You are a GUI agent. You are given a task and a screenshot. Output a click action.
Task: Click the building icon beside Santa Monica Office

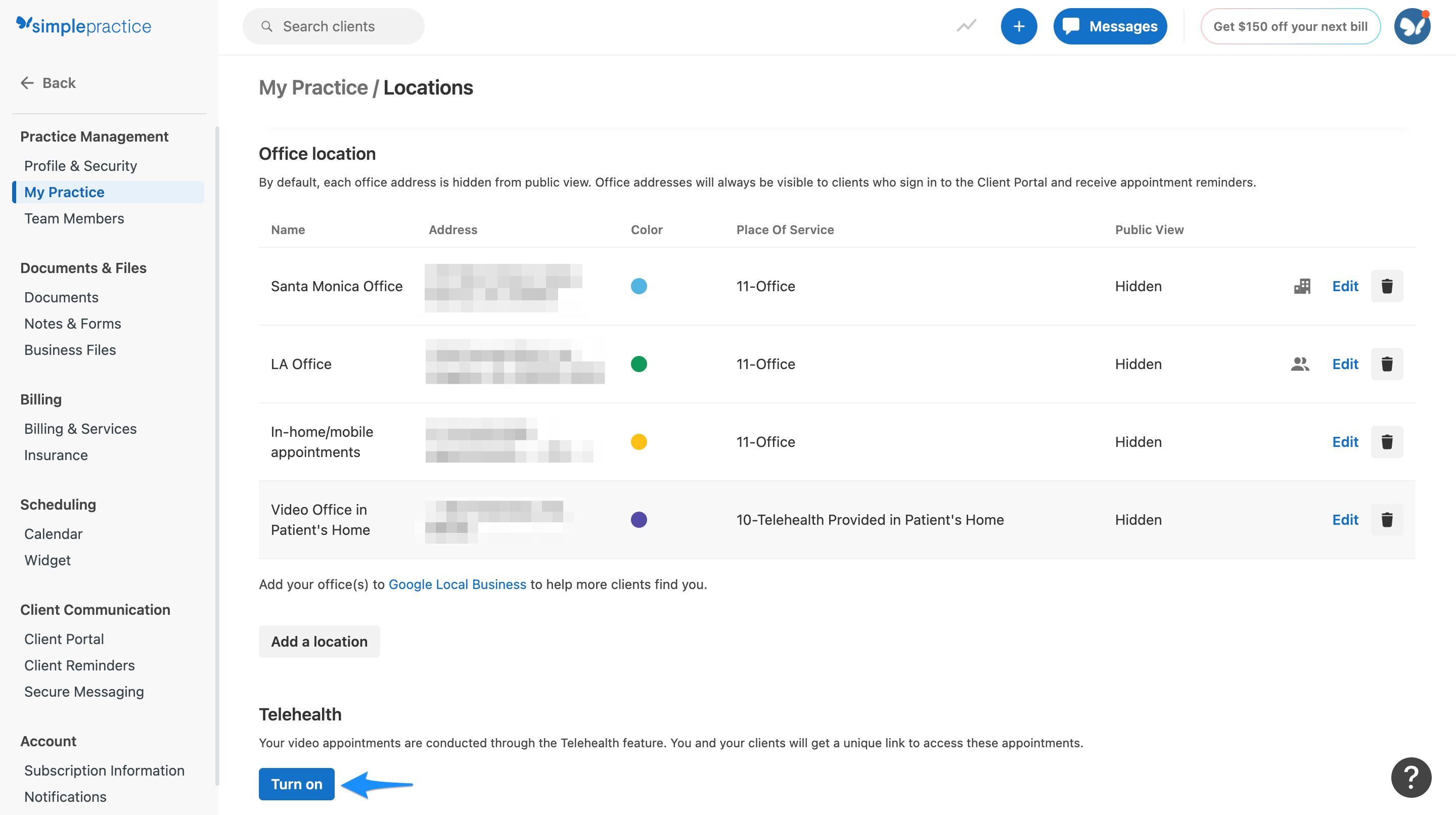click(1301, 286)
